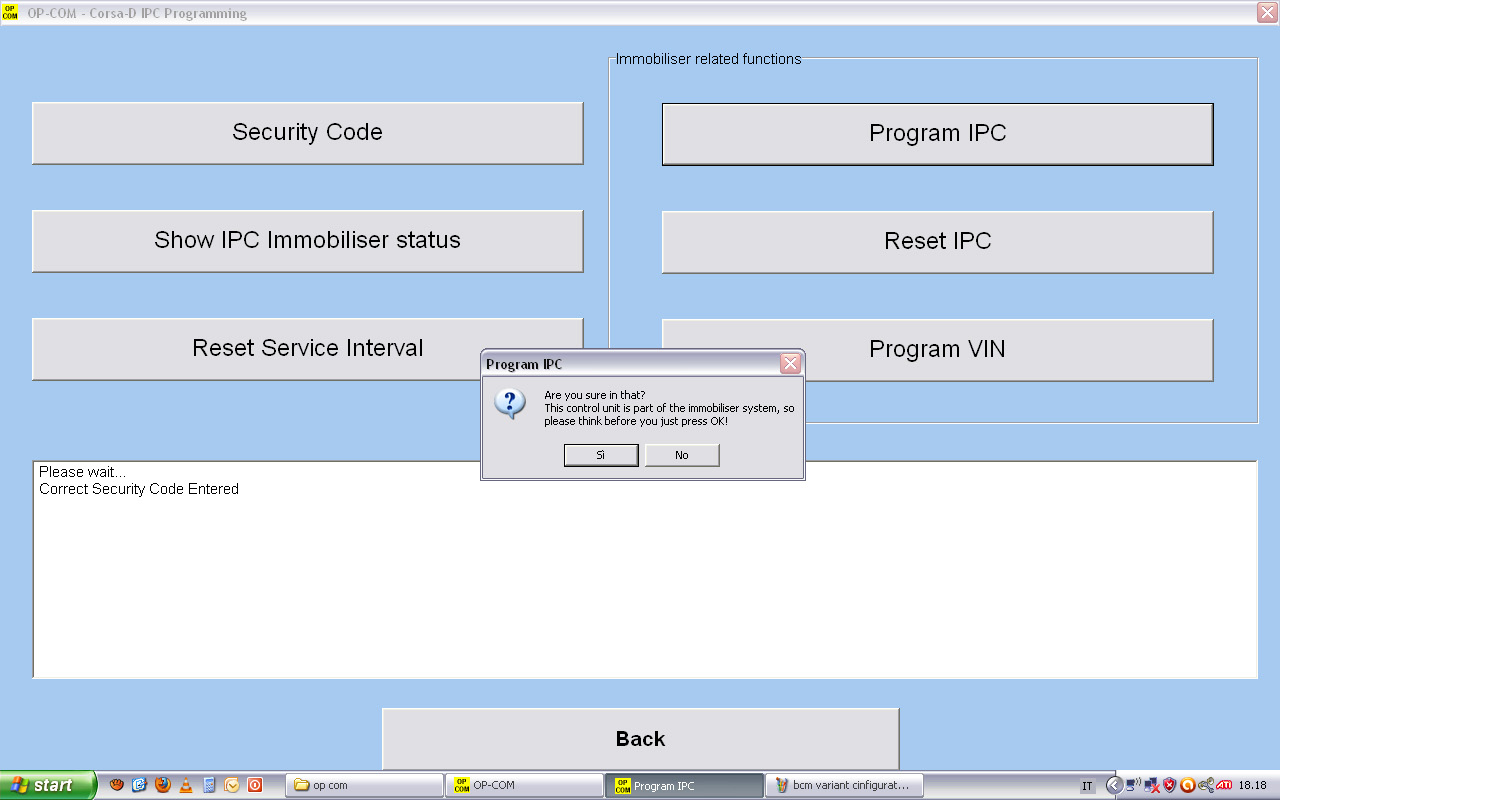Switch to the op com folder window
Screen dimensions: 1500x800
(364, 785)
